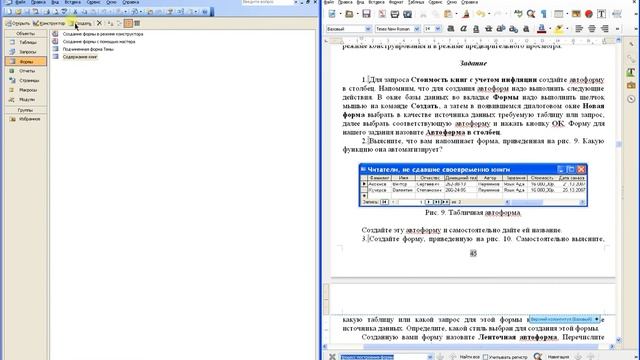Select Страницы in the objects pane
640x360 pixels.
click(26, 80)
